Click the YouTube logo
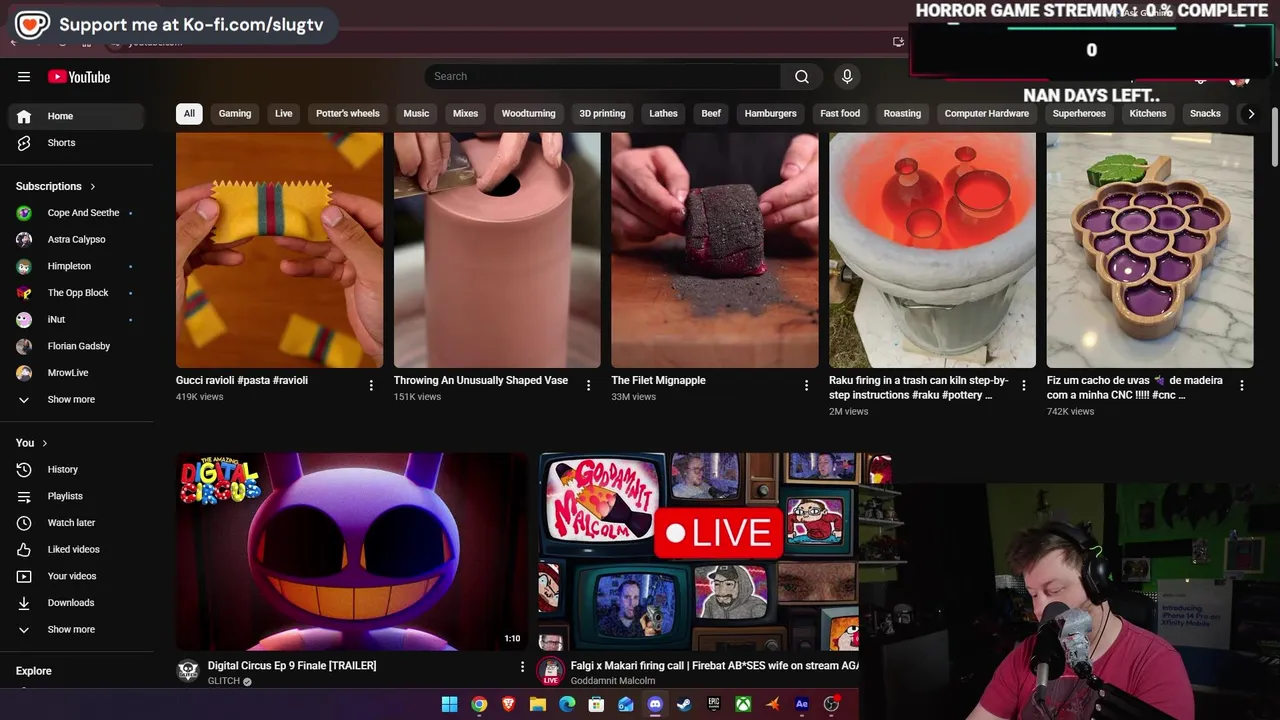 coord(79,77)
